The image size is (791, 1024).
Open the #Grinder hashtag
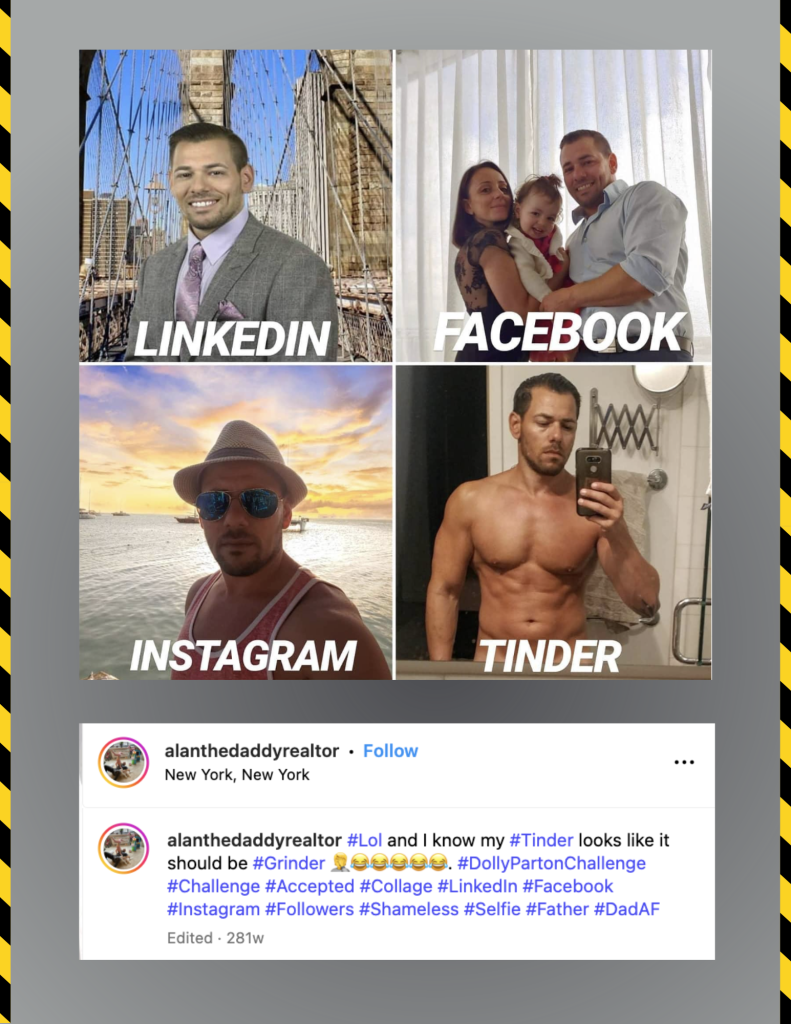(289, 863)
